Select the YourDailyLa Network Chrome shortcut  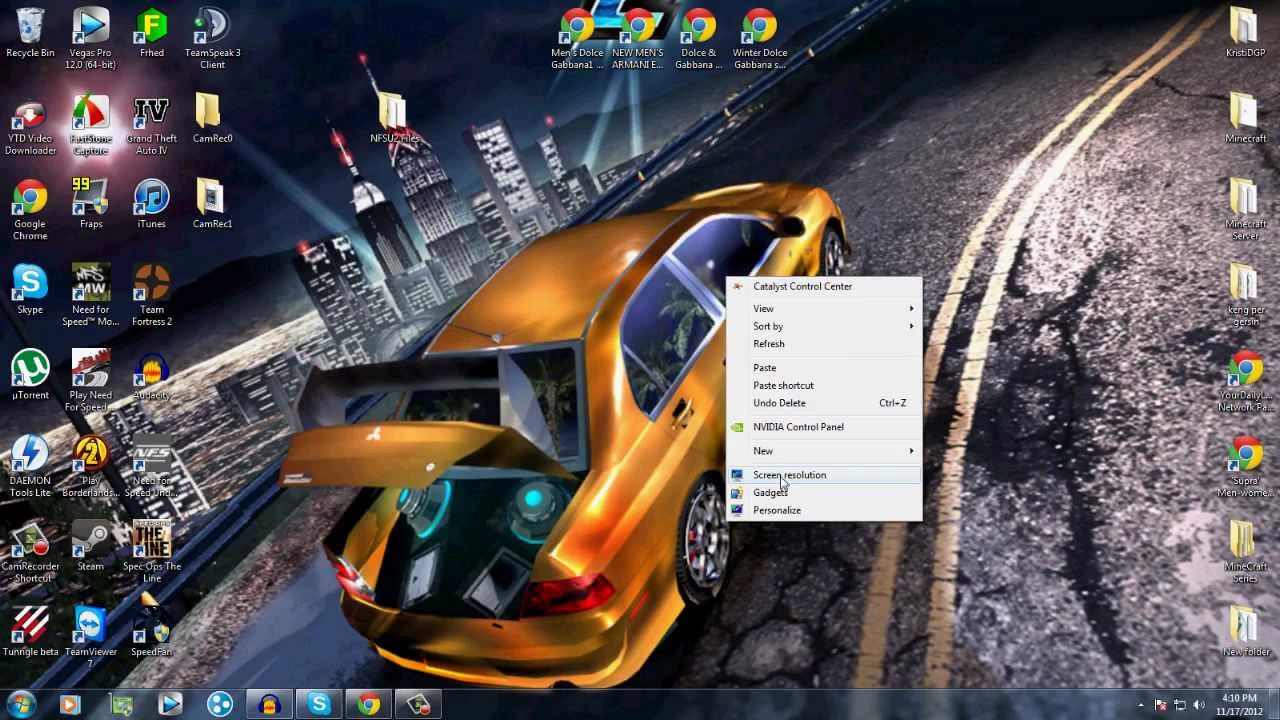1245,382
